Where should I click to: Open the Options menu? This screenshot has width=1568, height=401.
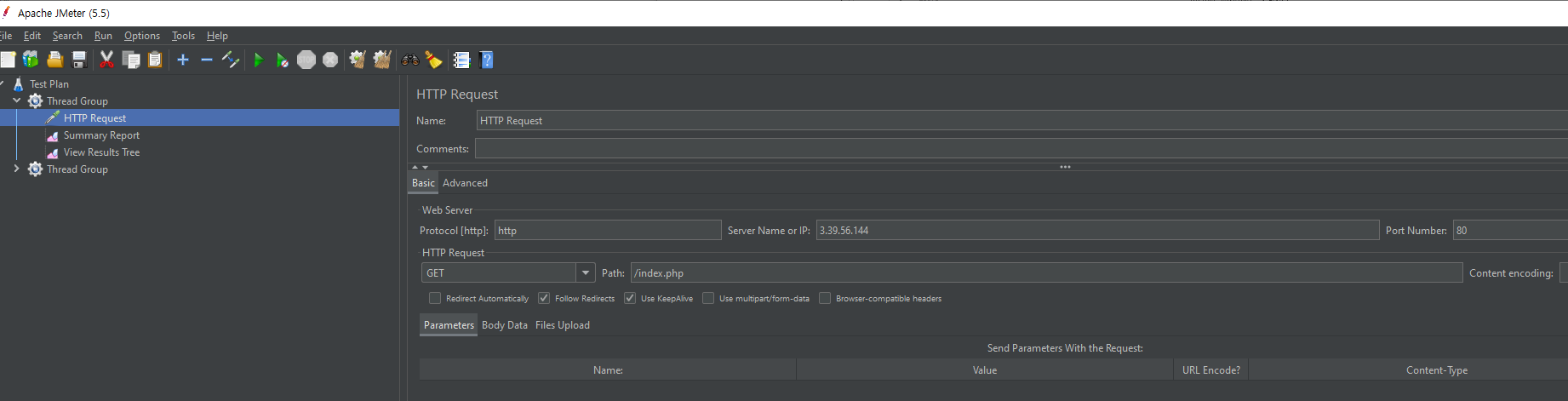pos(142,36)
